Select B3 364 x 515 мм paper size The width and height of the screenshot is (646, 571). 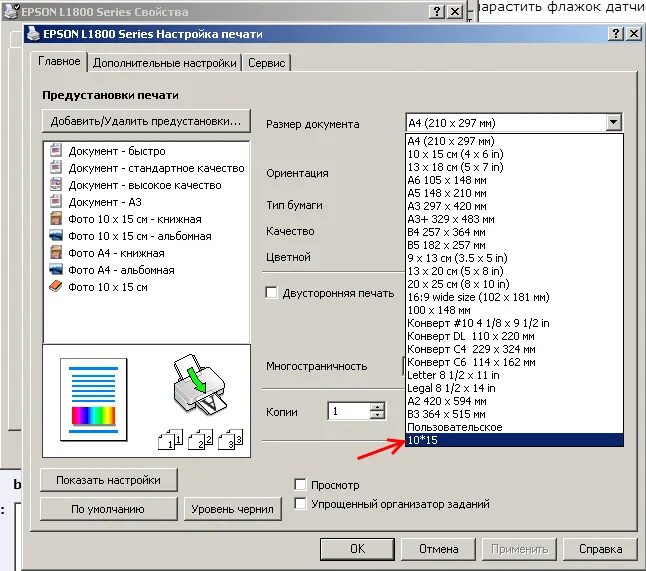514,414
